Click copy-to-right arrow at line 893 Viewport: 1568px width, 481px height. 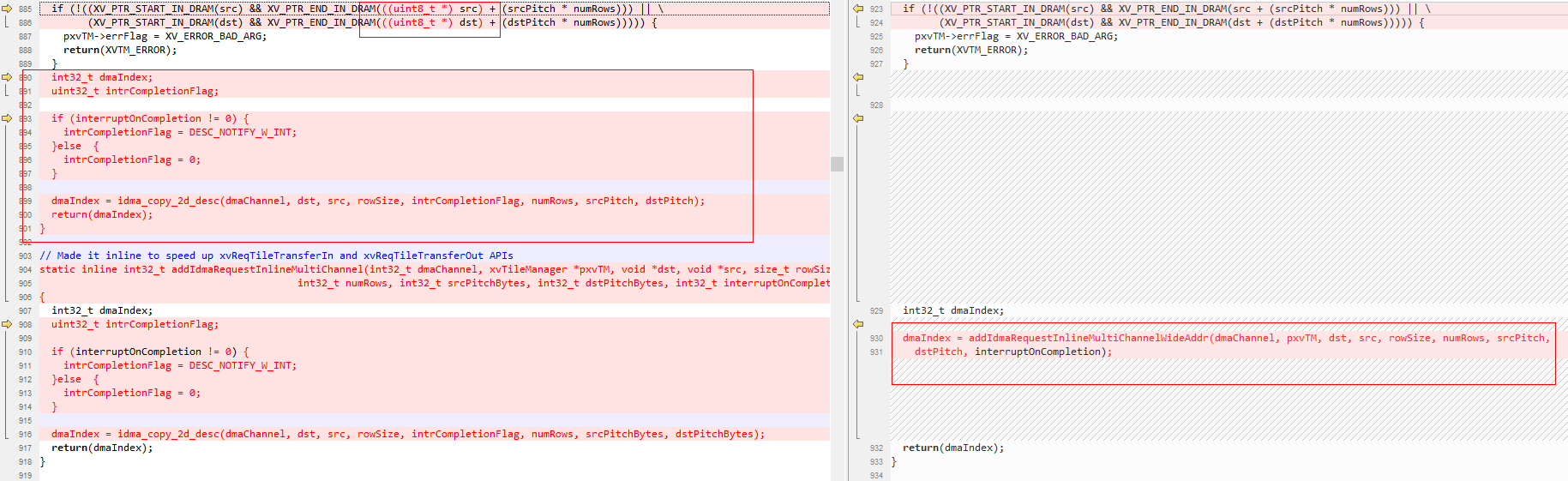pos(7,118)
